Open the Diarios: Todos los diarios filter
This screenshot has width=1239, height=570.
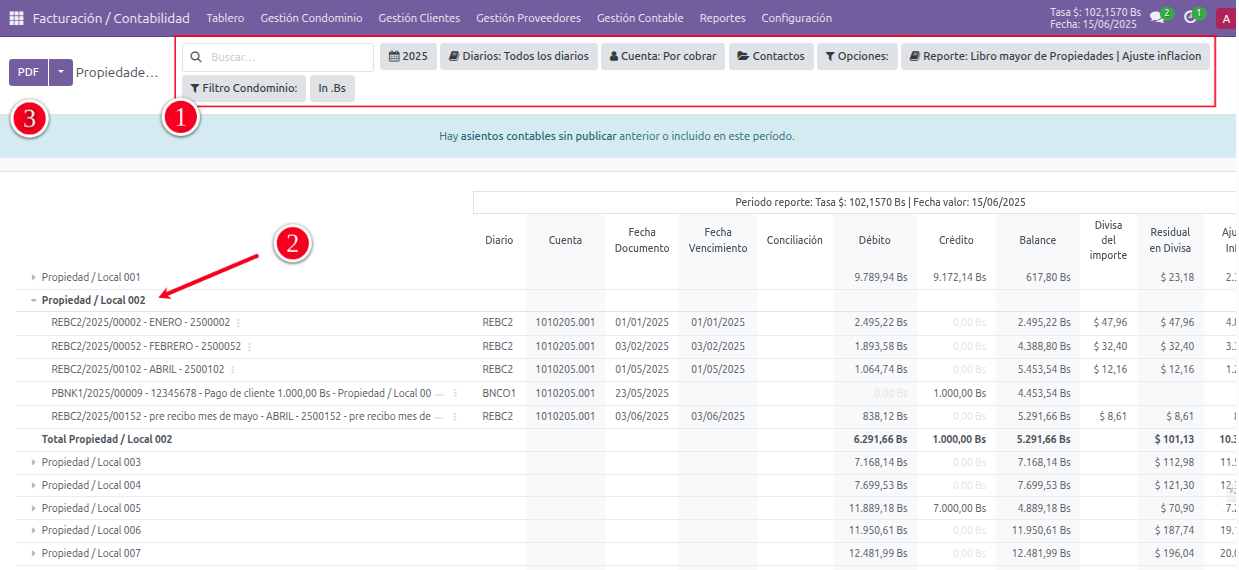518,56
